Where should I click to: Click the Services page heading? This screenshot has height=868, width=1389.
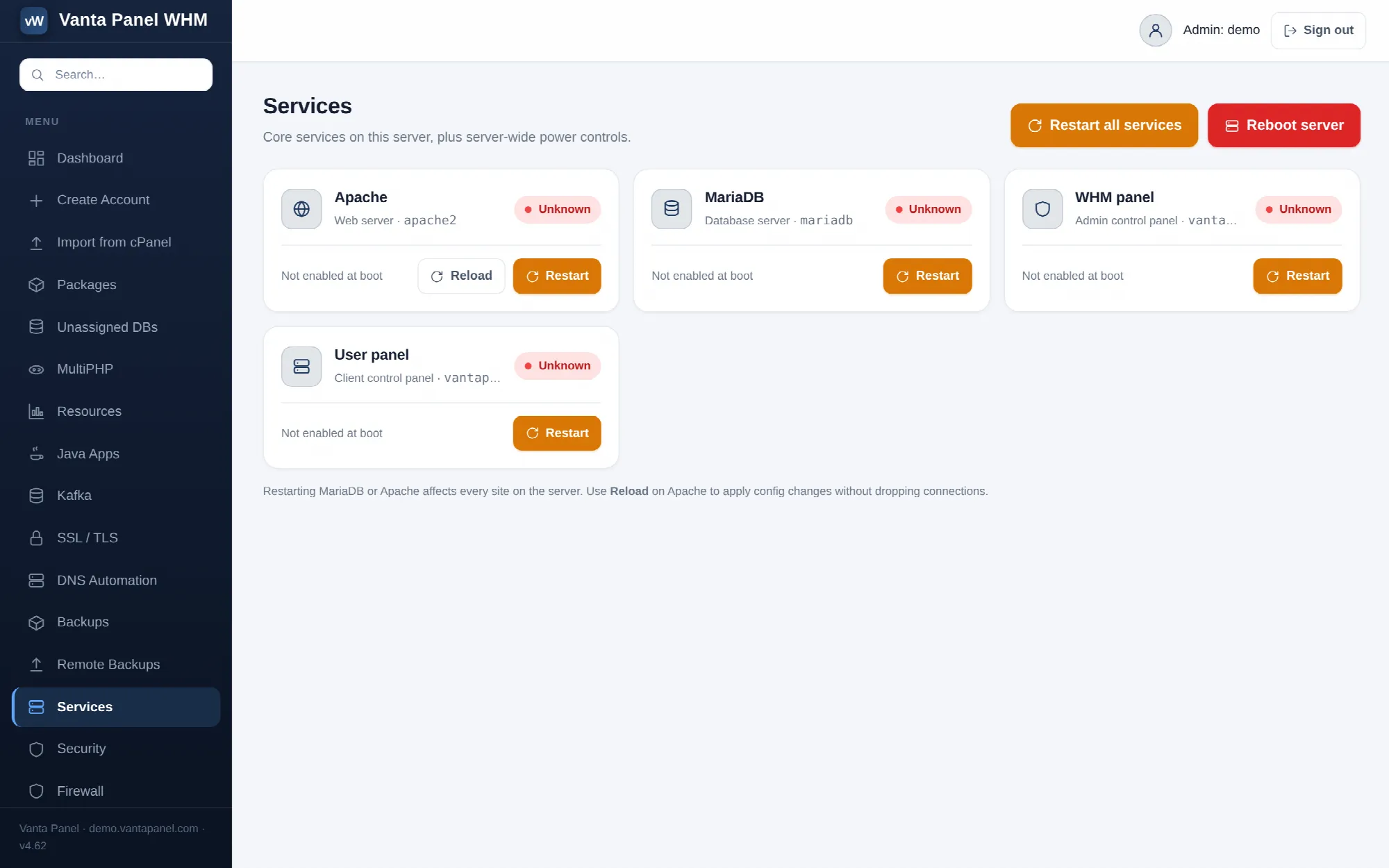point(307,106)
